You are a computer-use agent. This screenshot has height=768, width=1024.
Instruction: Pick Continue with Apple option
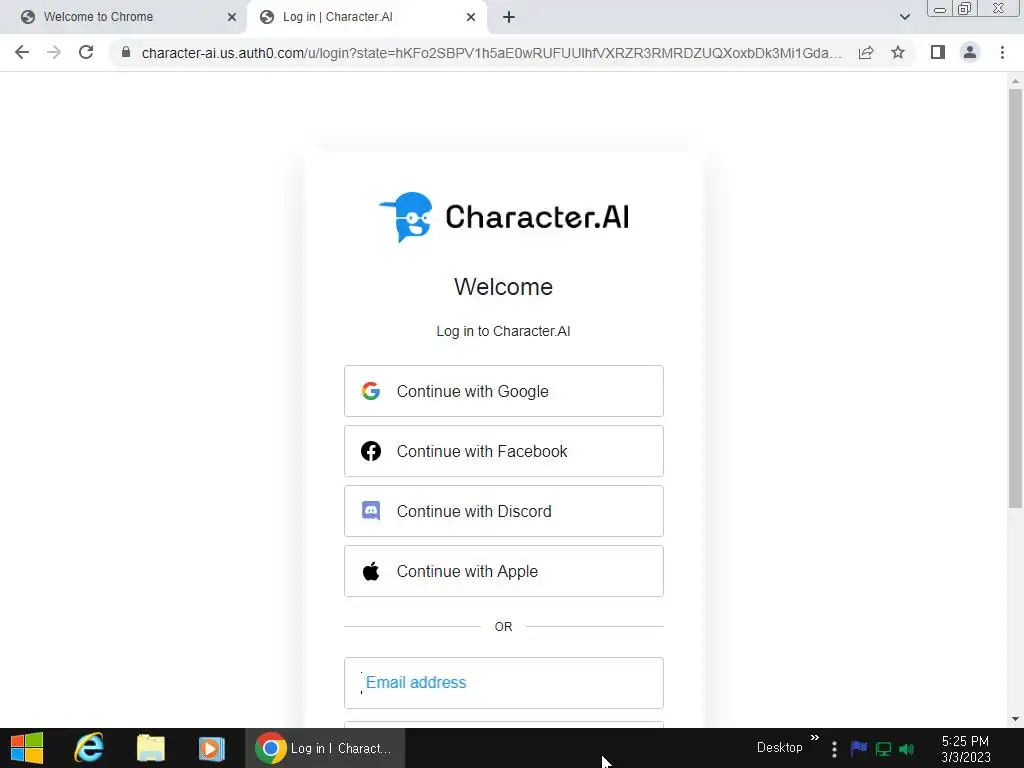click(x=504, y=571)
